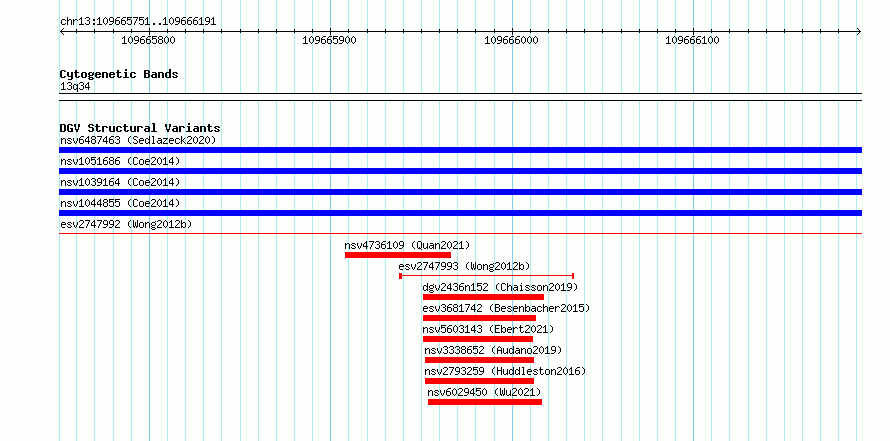Click the DGV Structural Variants track title
890x441 pixels.
click(x=140, y=128)
